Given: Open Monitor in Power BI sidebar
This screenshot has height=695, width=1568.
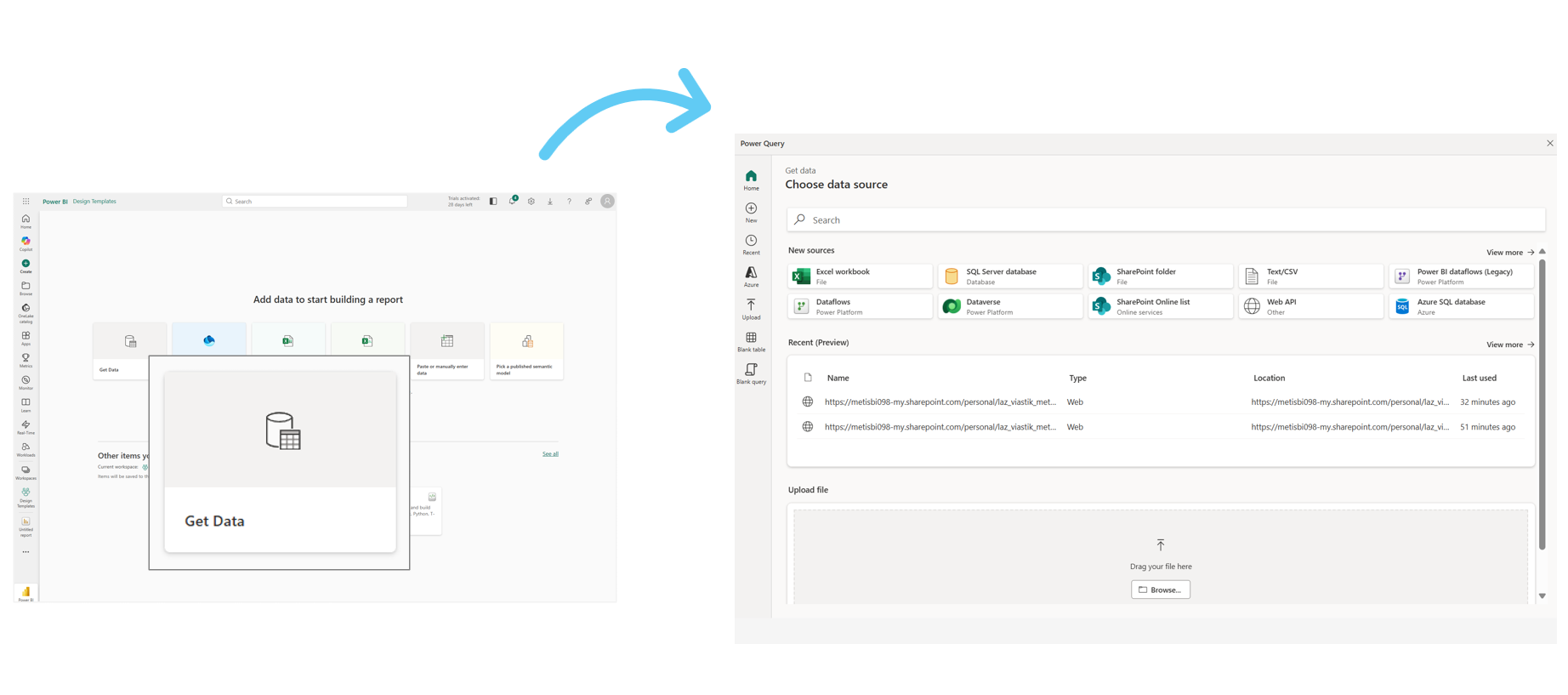Looking at the screenshot, I should pos(26,383).
